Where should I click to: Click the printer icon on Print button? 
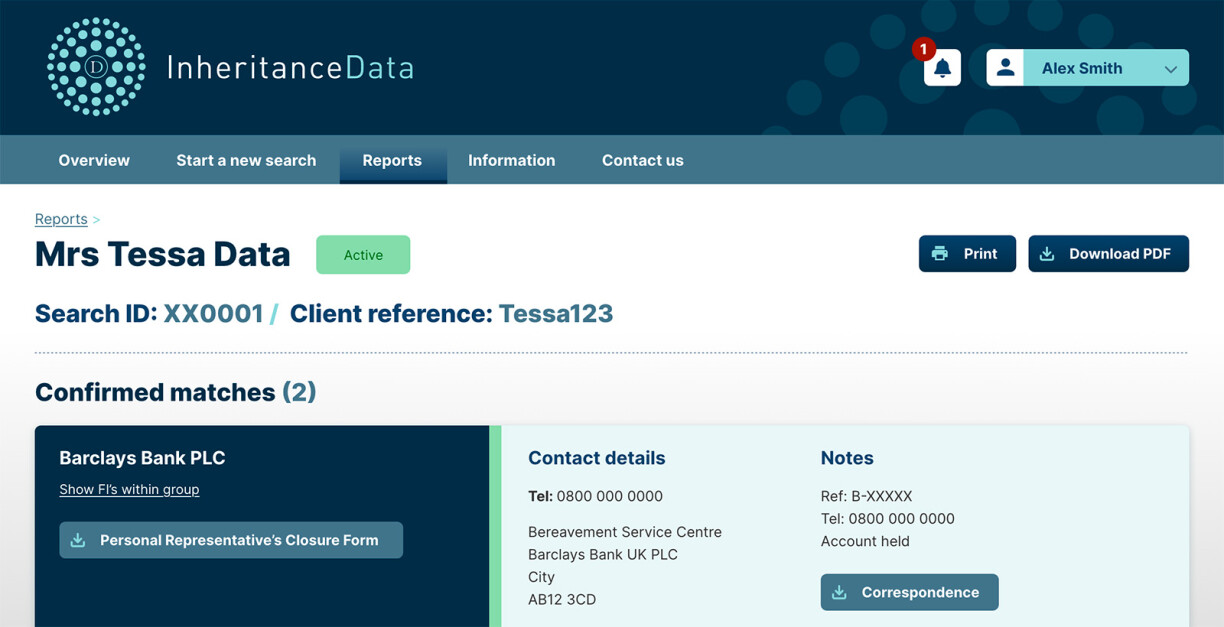click(x=940, y=254)
